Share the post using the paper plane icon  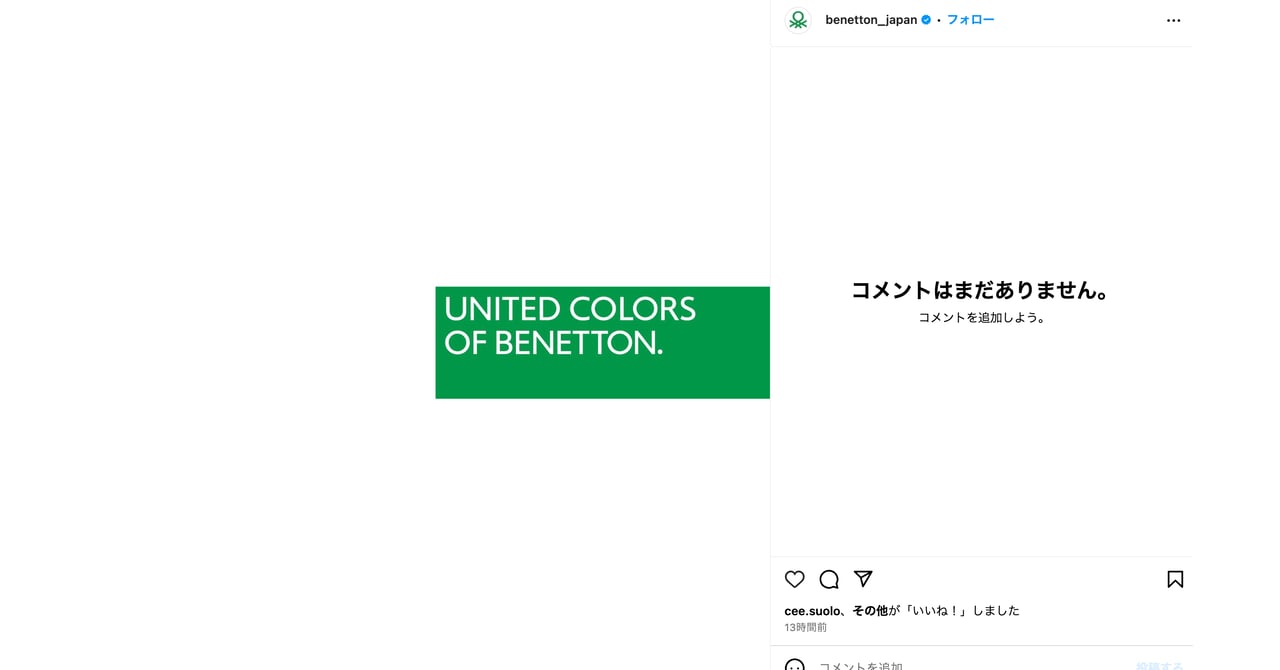point(863,579)
